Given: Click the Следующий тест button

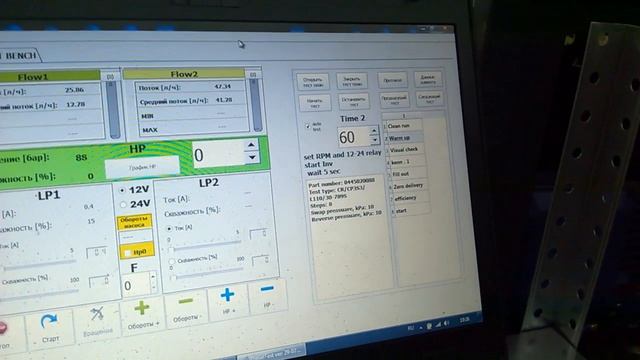Looking at the screenshot, I should pos(429,98).
